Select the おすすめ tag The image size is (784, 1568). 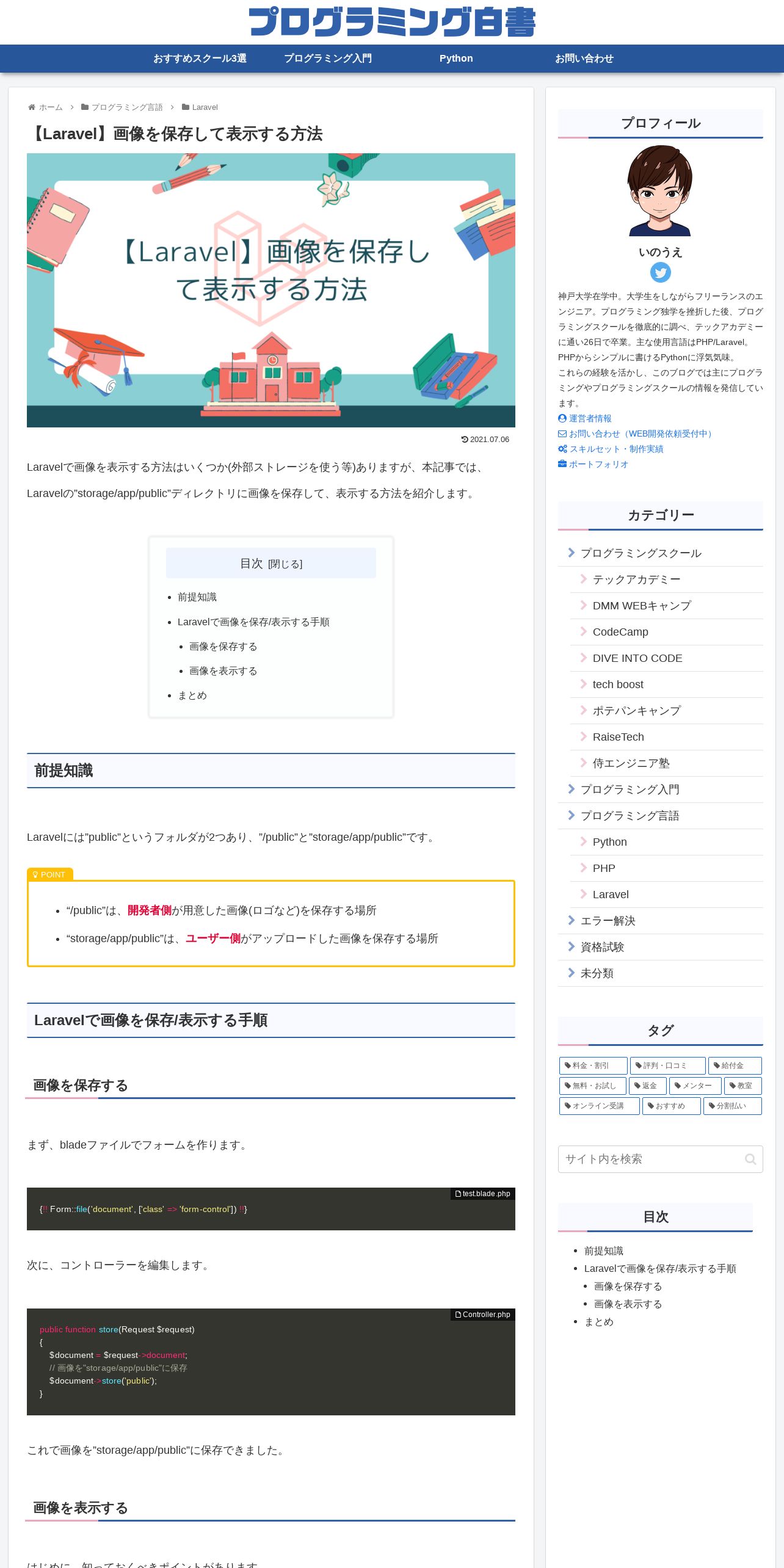[671, 1106]
